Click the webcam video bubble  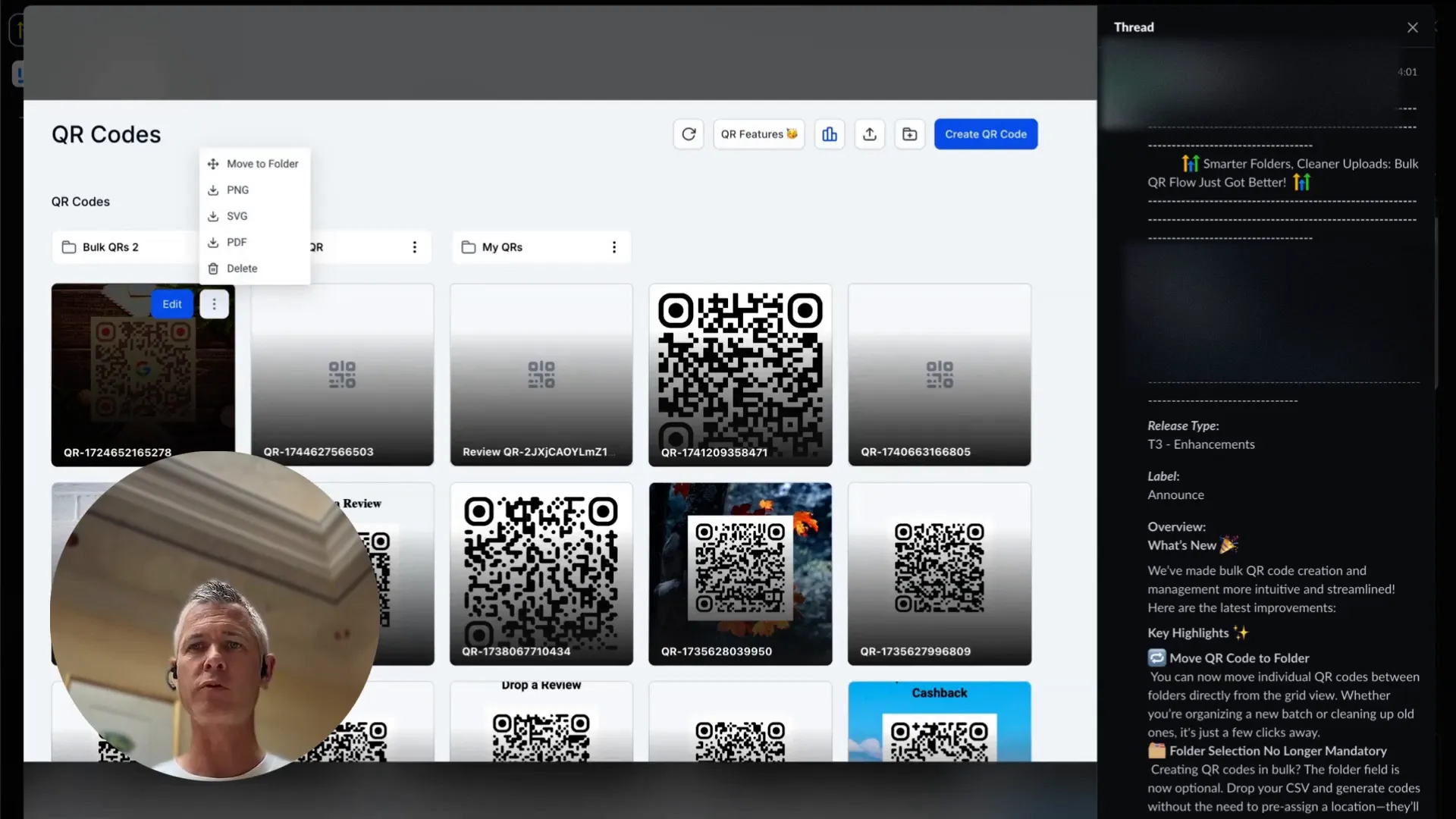coord(215,616)
